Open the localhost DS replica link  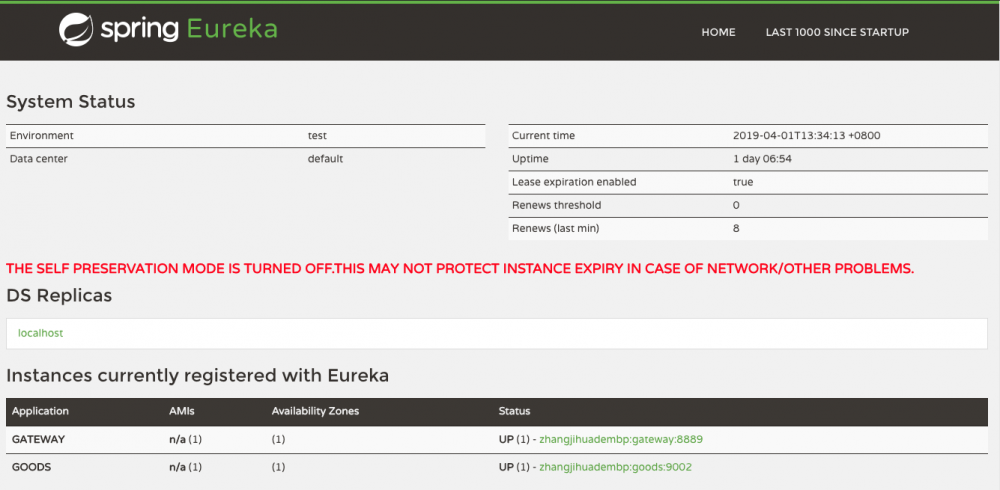41,333
